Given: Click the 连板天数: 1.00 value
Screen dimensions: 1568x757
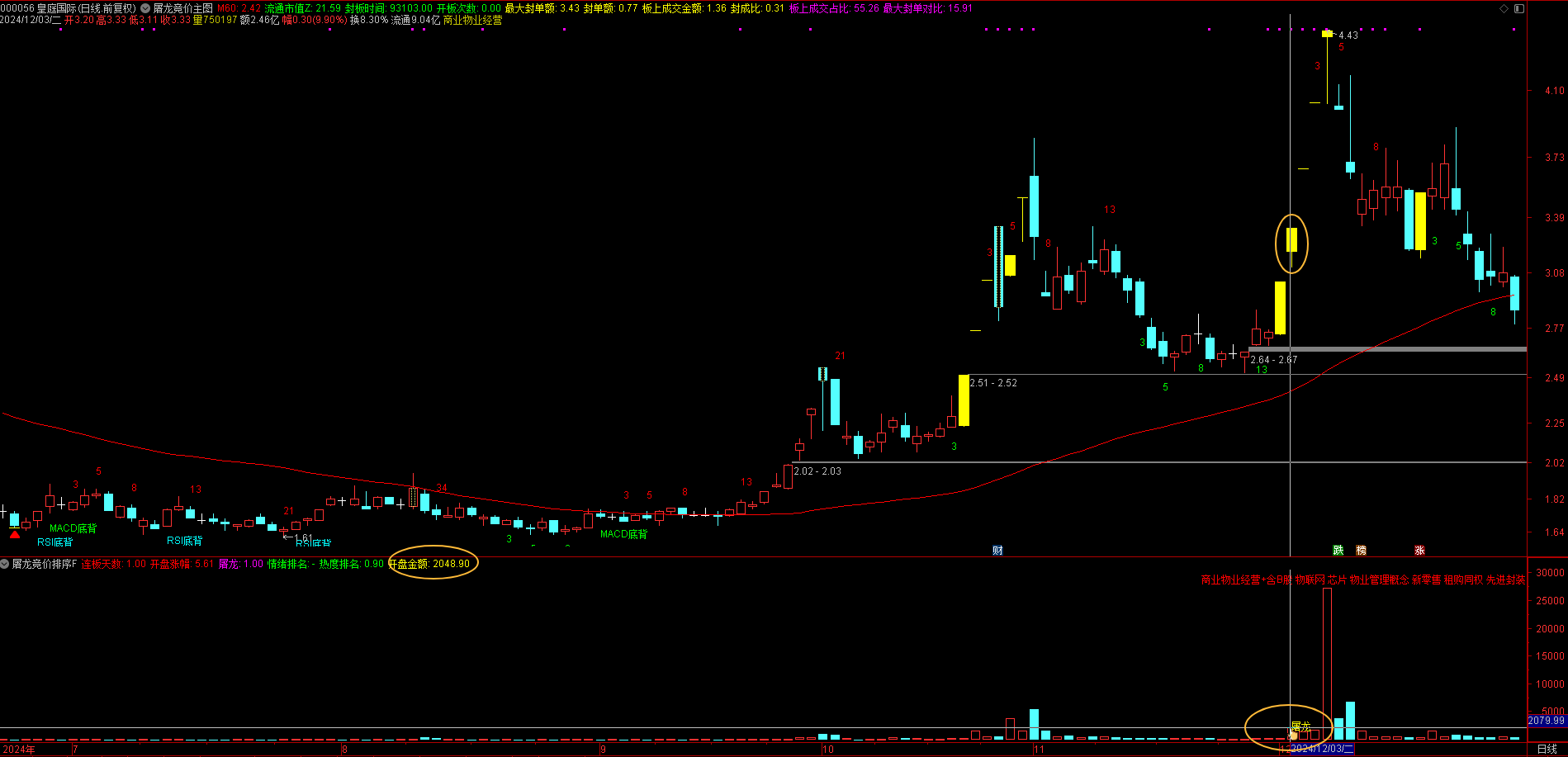Looking at the screenshot, I should [x=114, y=564].
